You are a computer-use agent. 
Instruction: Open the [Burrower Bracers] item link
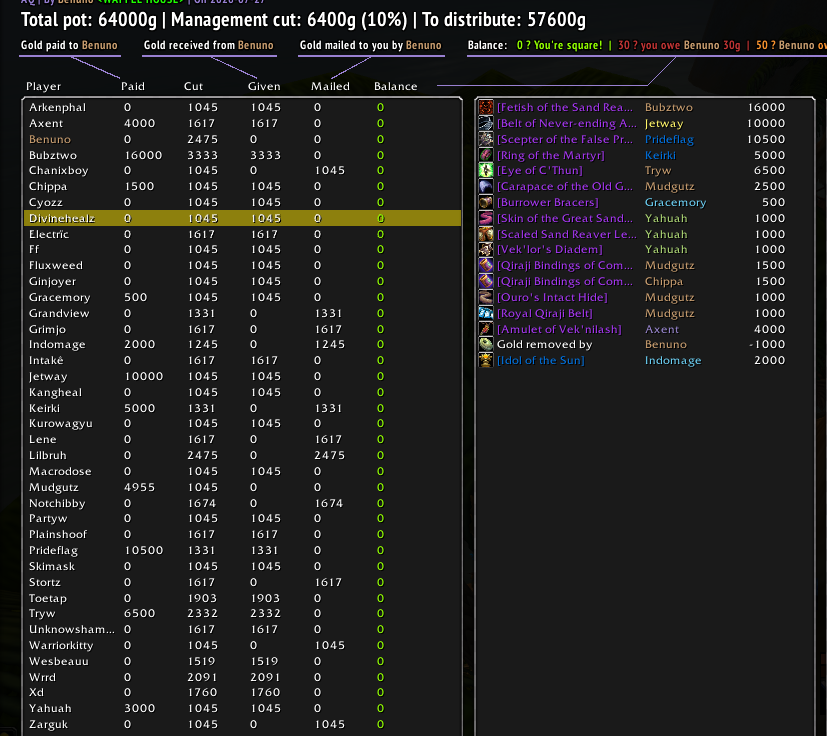pyautogui.click(x=547, y=202)
